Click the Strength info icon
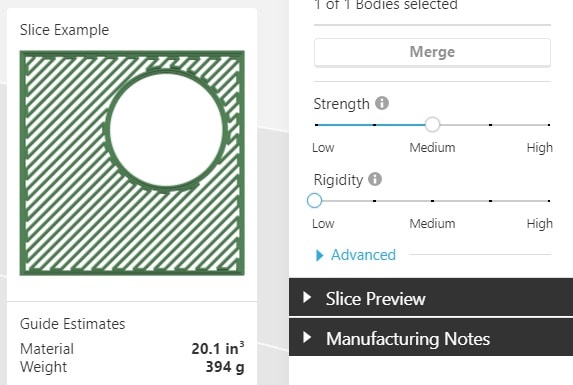The width and height of the screenshot is (573, 385). pyautogui.click(x=382, y=103)
